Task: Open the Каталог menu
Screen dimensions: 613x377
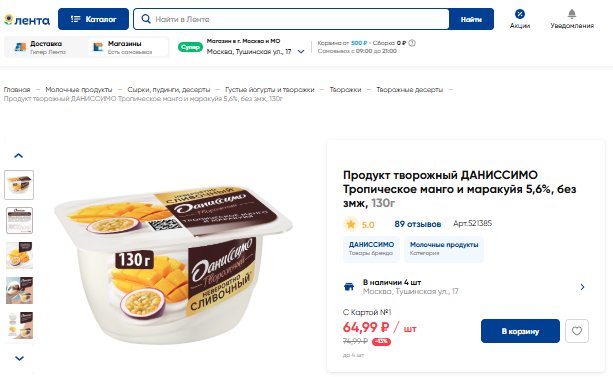Action: pos(93,19)
